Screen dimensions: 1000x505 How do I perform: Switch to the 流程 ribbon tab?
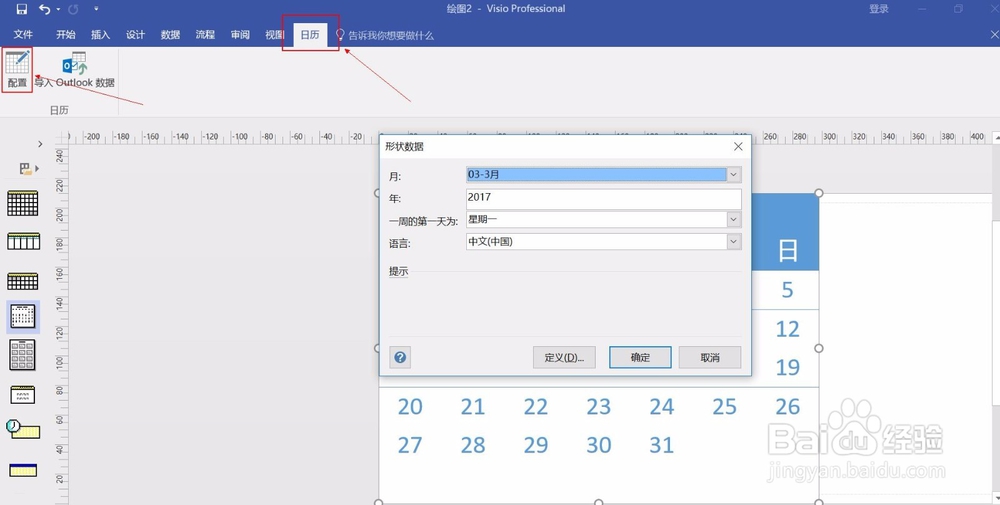pyautogui.click(x=205, y=34)
